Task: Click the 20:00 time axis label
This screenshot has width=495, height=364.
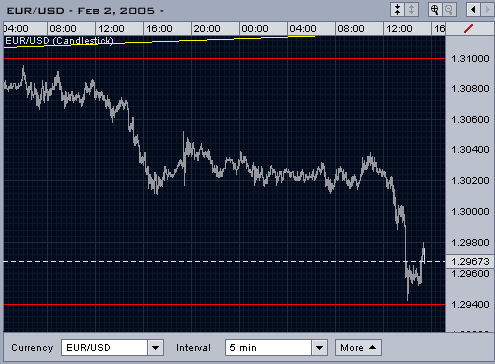Action: point(207,29)
